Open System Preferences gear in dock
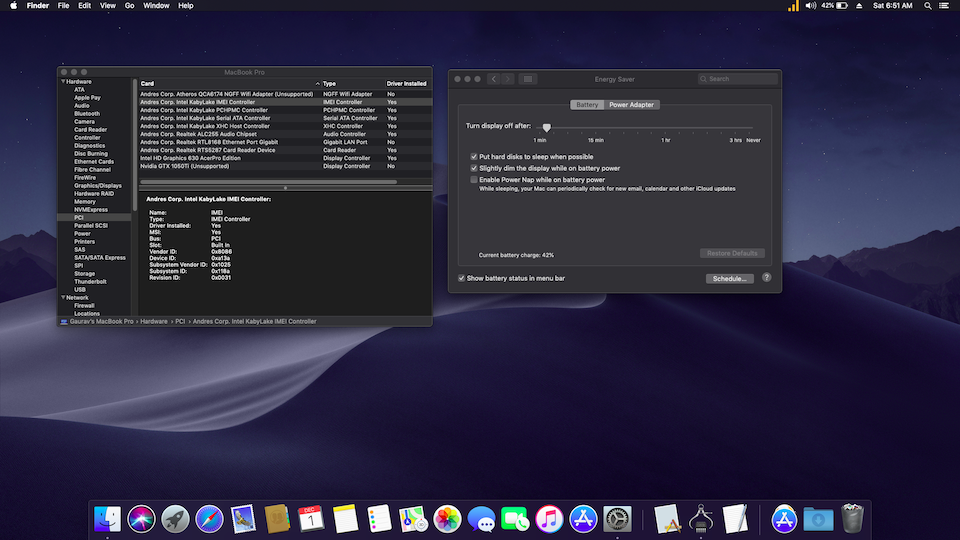960x540 pixels. click(617, 519)
